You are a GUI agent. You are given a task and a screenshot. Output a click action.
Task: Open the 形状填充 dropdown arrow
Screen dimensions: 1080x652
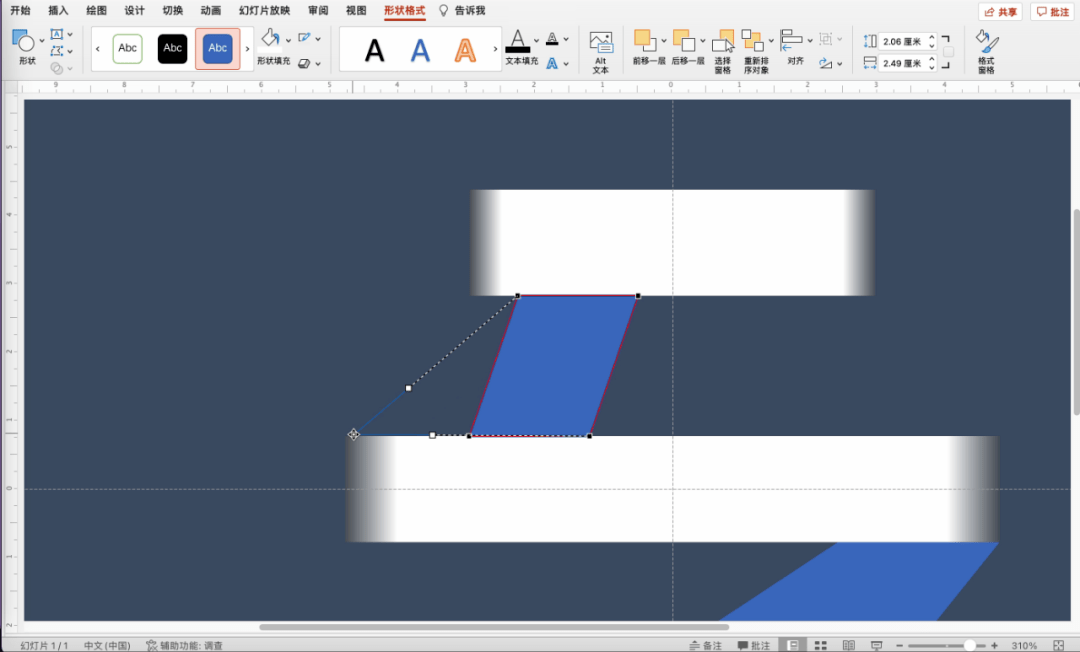288,40
